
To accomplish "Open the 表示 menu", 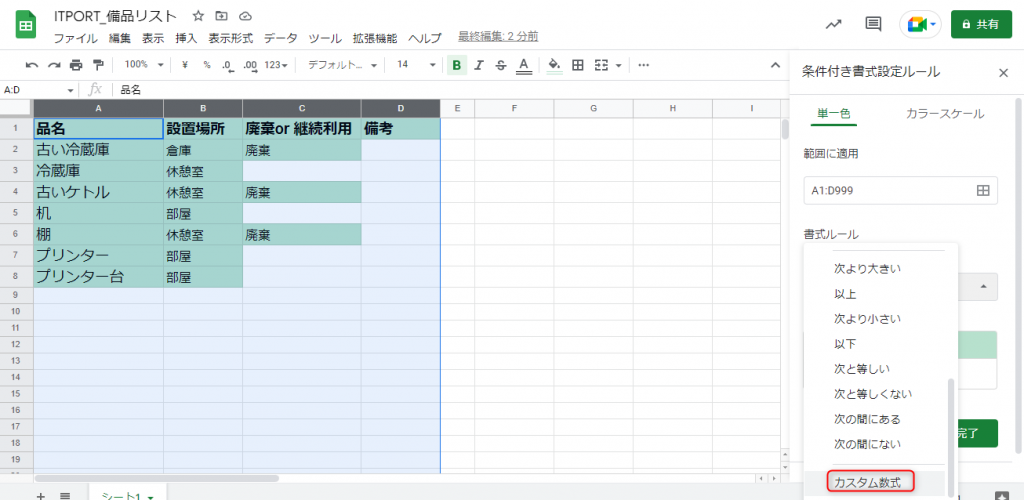I will tap(153, 38).
